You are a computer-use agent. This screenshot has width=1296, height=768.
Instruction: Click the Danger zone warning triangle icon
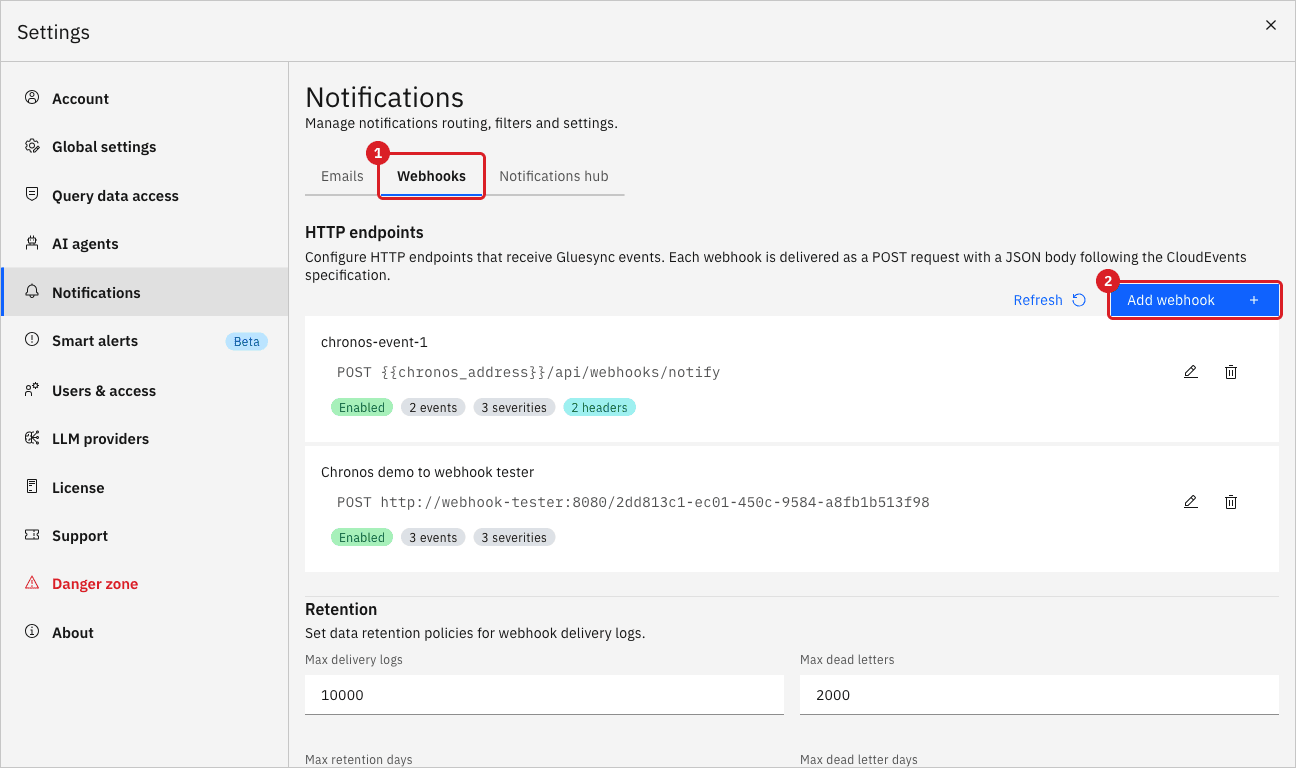click(32, 583)
